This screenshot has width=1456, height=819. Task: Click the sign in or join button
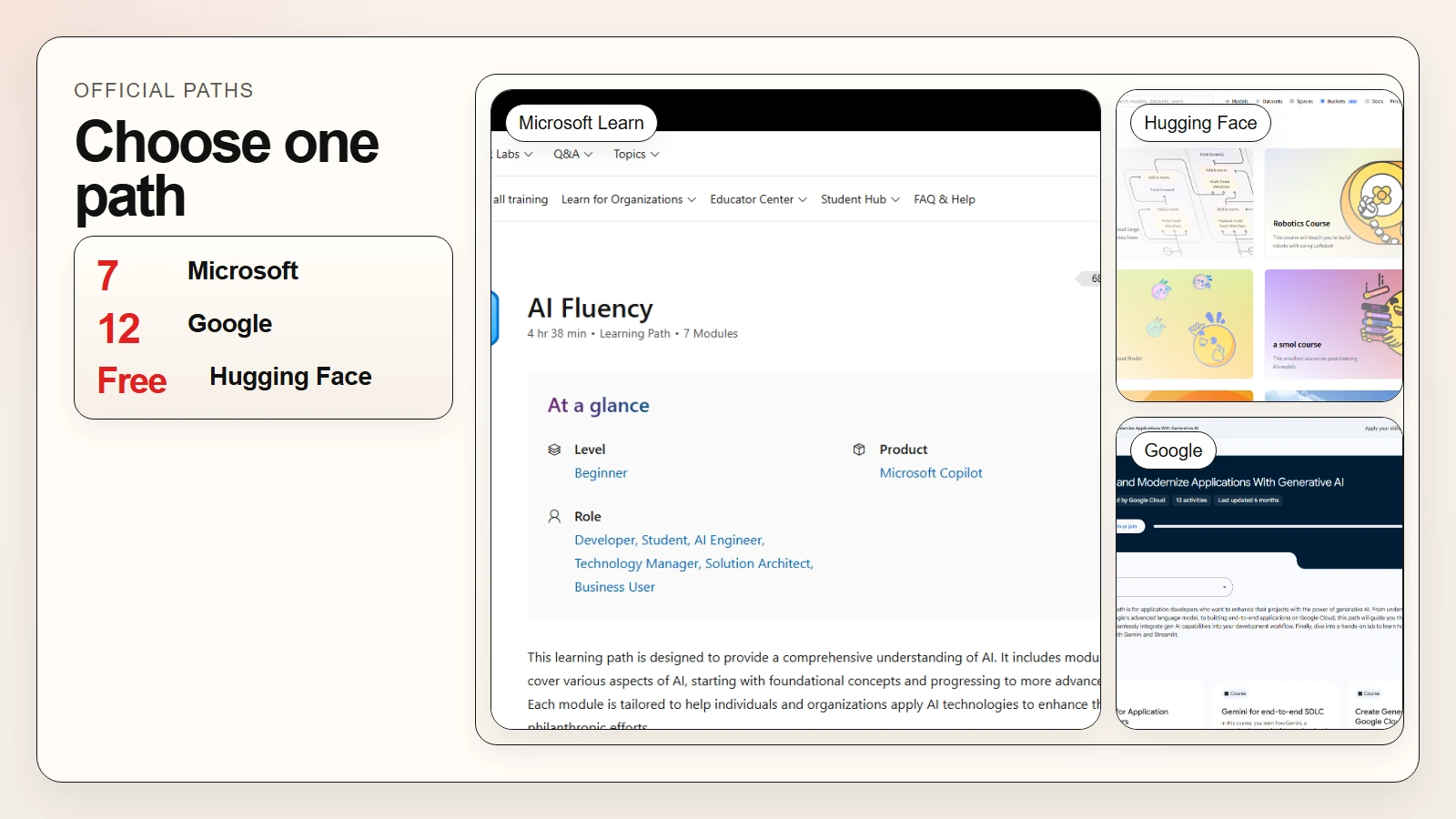(1129, 526)
